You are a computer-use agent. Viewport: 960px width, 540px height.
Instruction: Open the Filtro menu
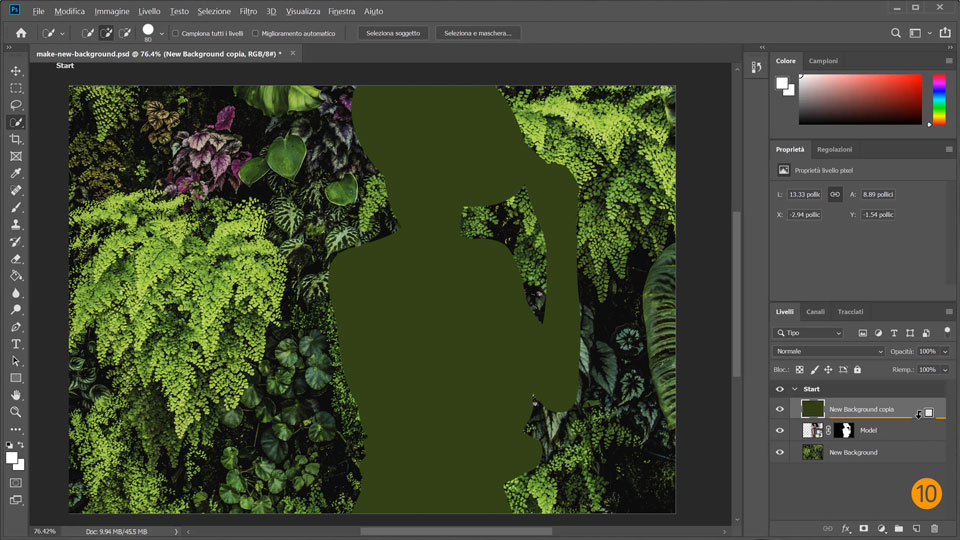[x=248, y=11]
